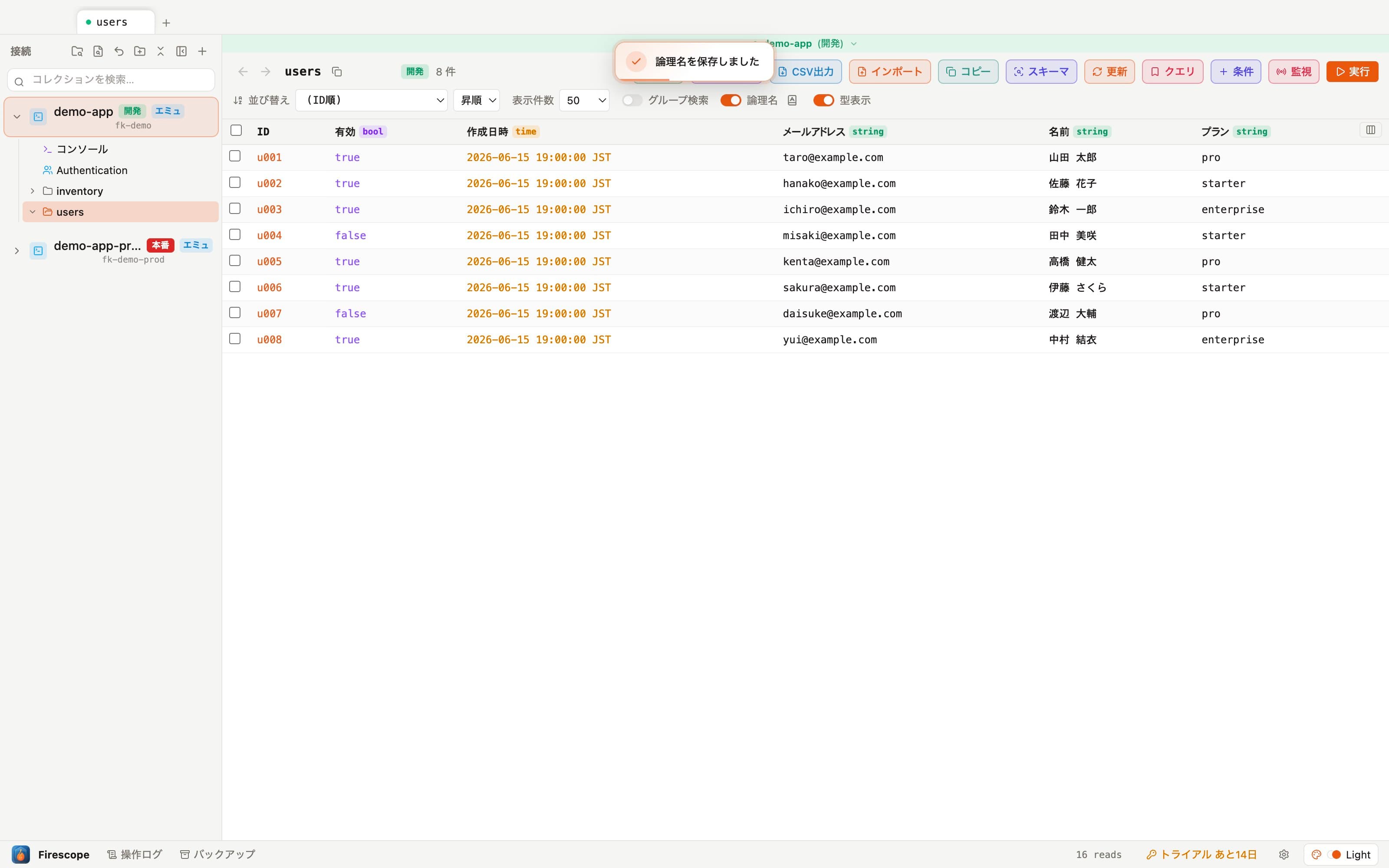Screen dimensions: 1389x868
Task: Run the query with 実行 button
Action: (x=1352, y=72)
